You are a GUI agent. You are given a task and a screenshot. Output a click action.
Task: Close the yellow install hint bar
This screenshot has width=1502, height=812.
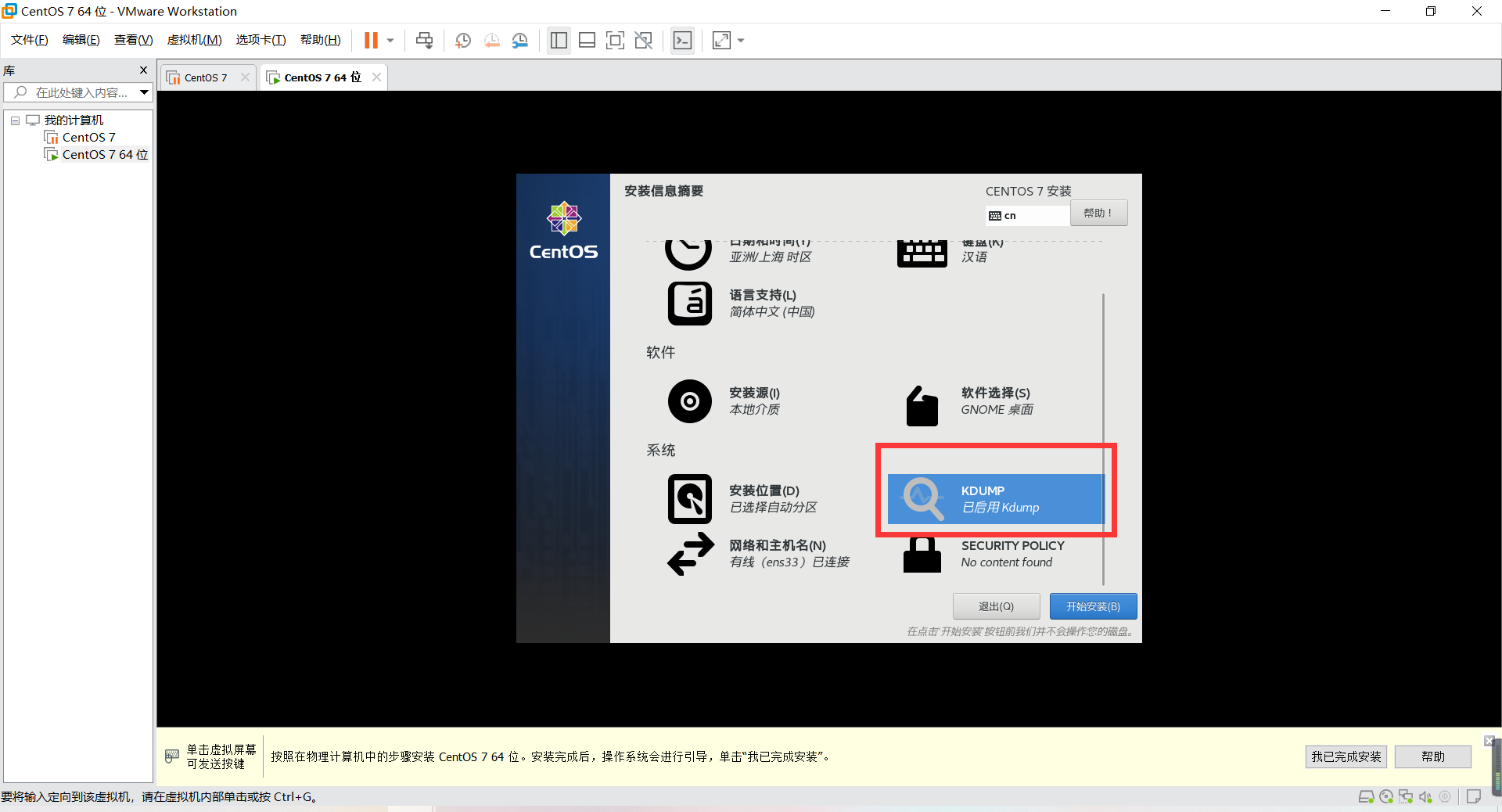(1489, 740)
